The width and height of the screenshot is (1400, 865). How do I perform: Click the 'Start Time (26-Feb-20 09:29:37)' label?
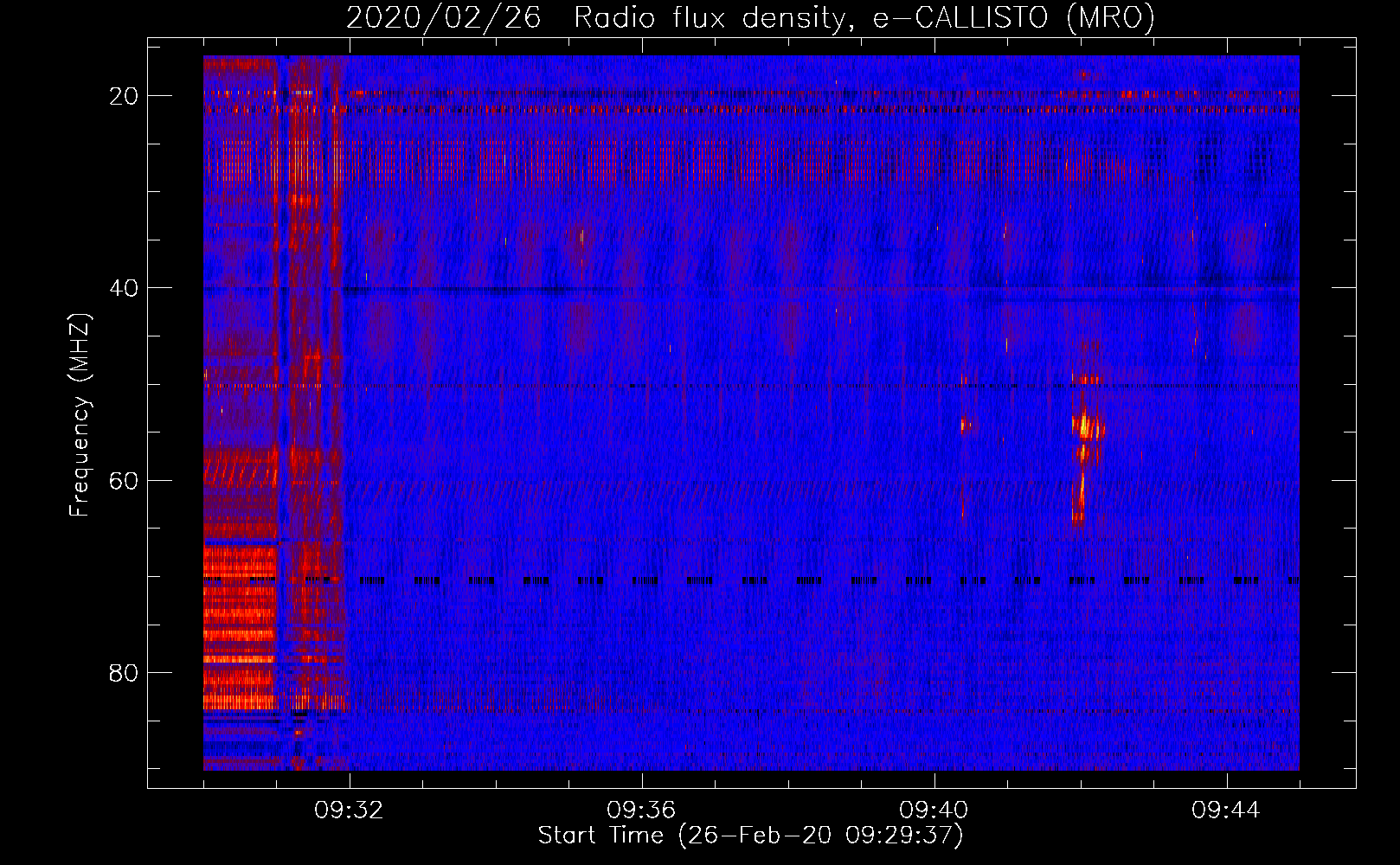(750, 836)
